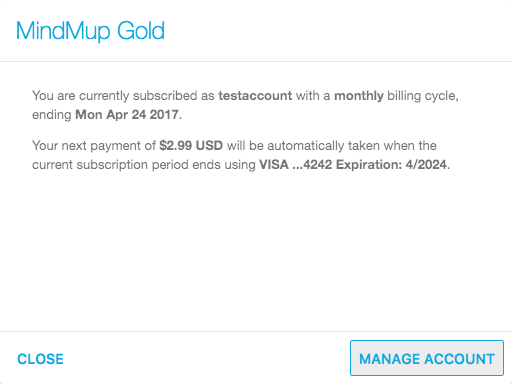Close the dialog with the CLOSE link
The height and width of the screenshot is (384, 512).
[40, 359]
